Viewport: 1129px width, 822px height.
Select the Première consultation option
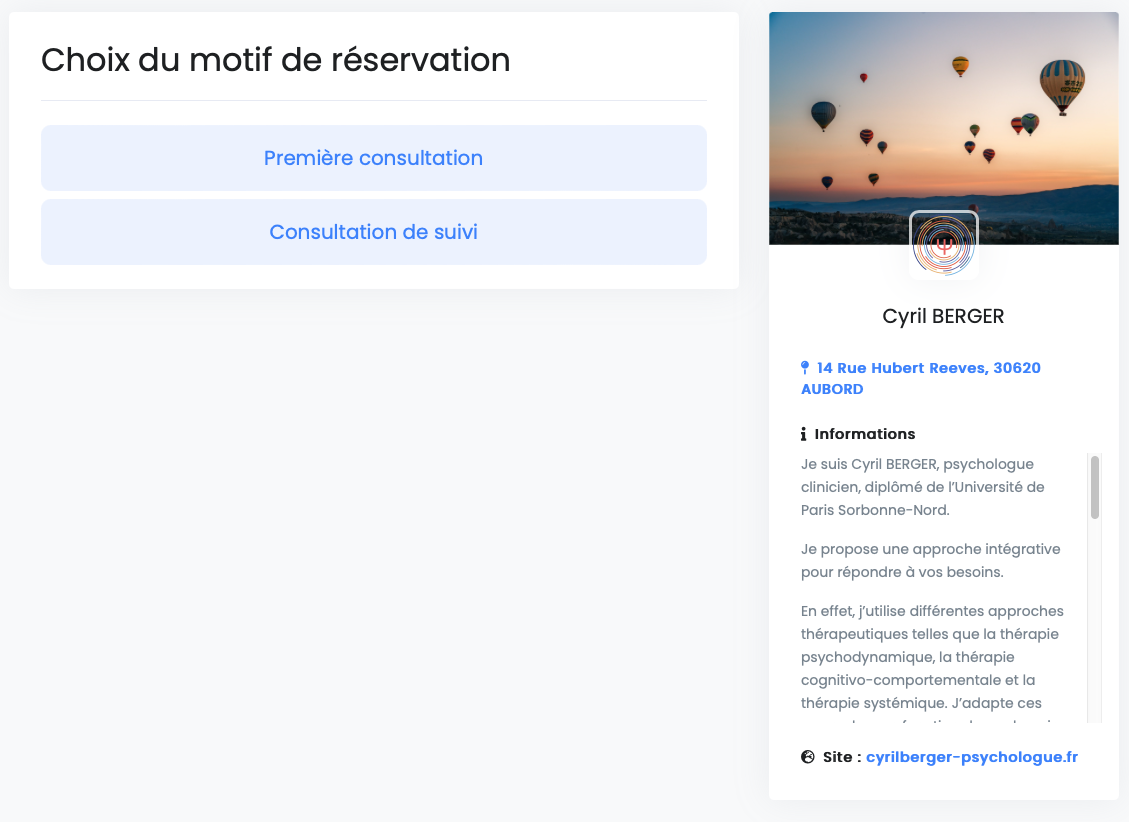tap(373, 158)
